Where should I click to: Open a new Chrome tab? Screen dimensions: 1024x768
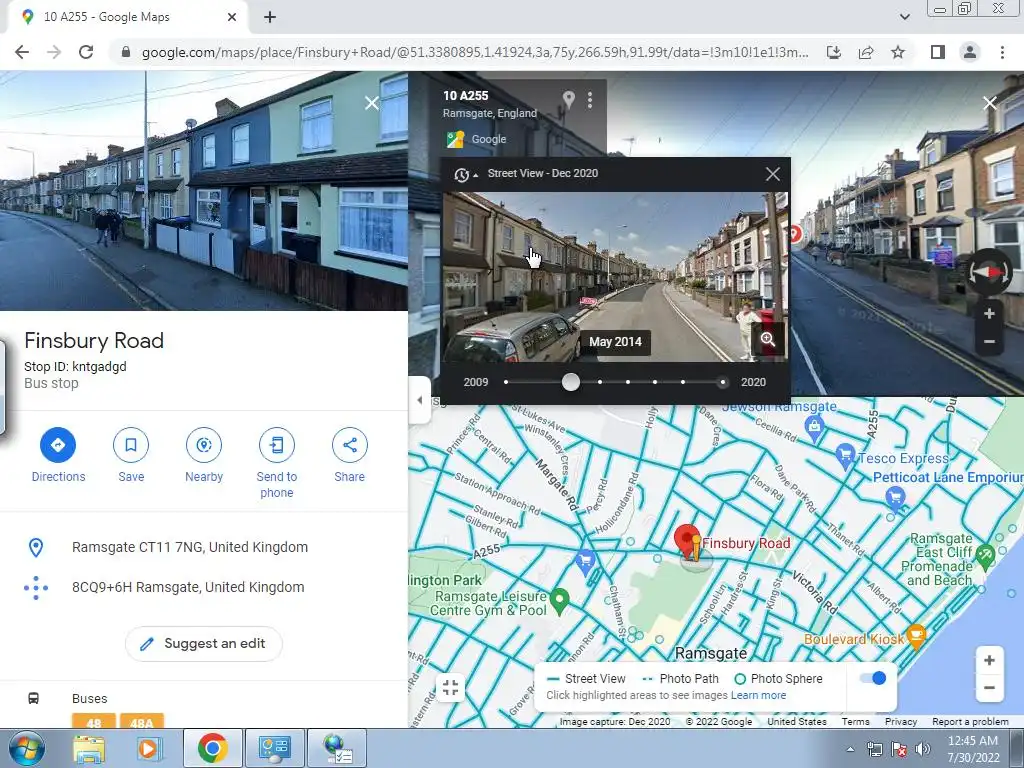(270, 18)
